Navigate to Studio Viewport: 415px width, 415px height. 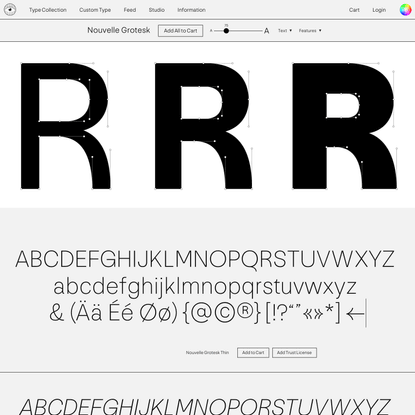point(157,10)
